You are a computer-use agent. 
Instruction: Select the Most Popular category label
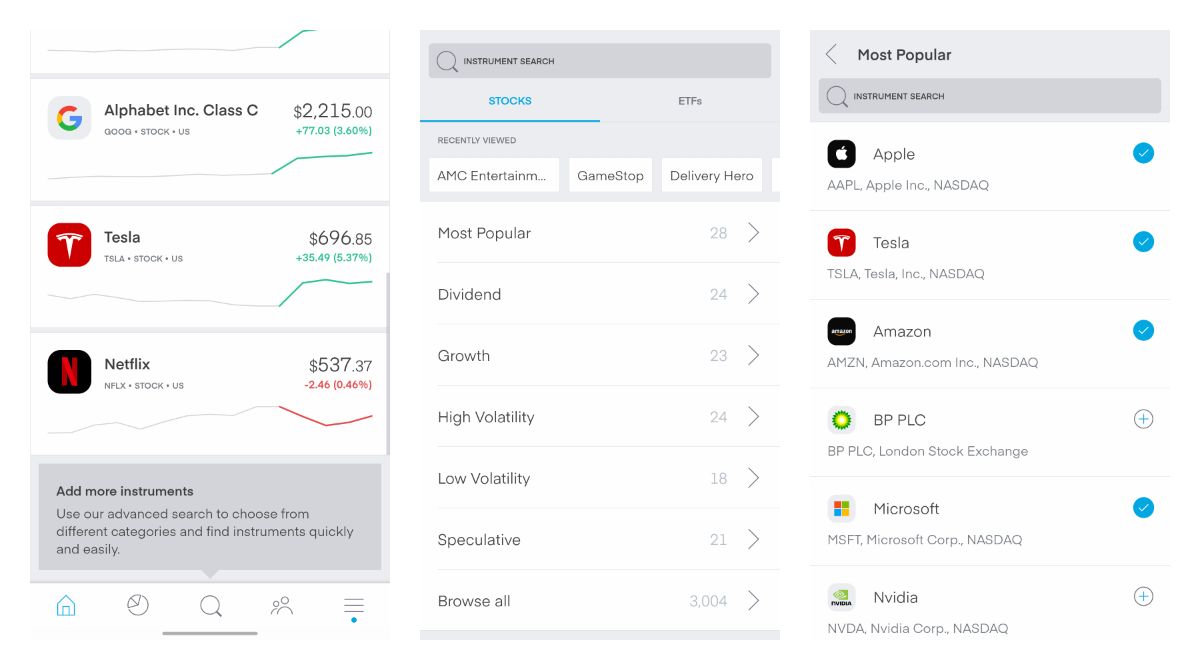pyautogui.click(x=484, y=233)
